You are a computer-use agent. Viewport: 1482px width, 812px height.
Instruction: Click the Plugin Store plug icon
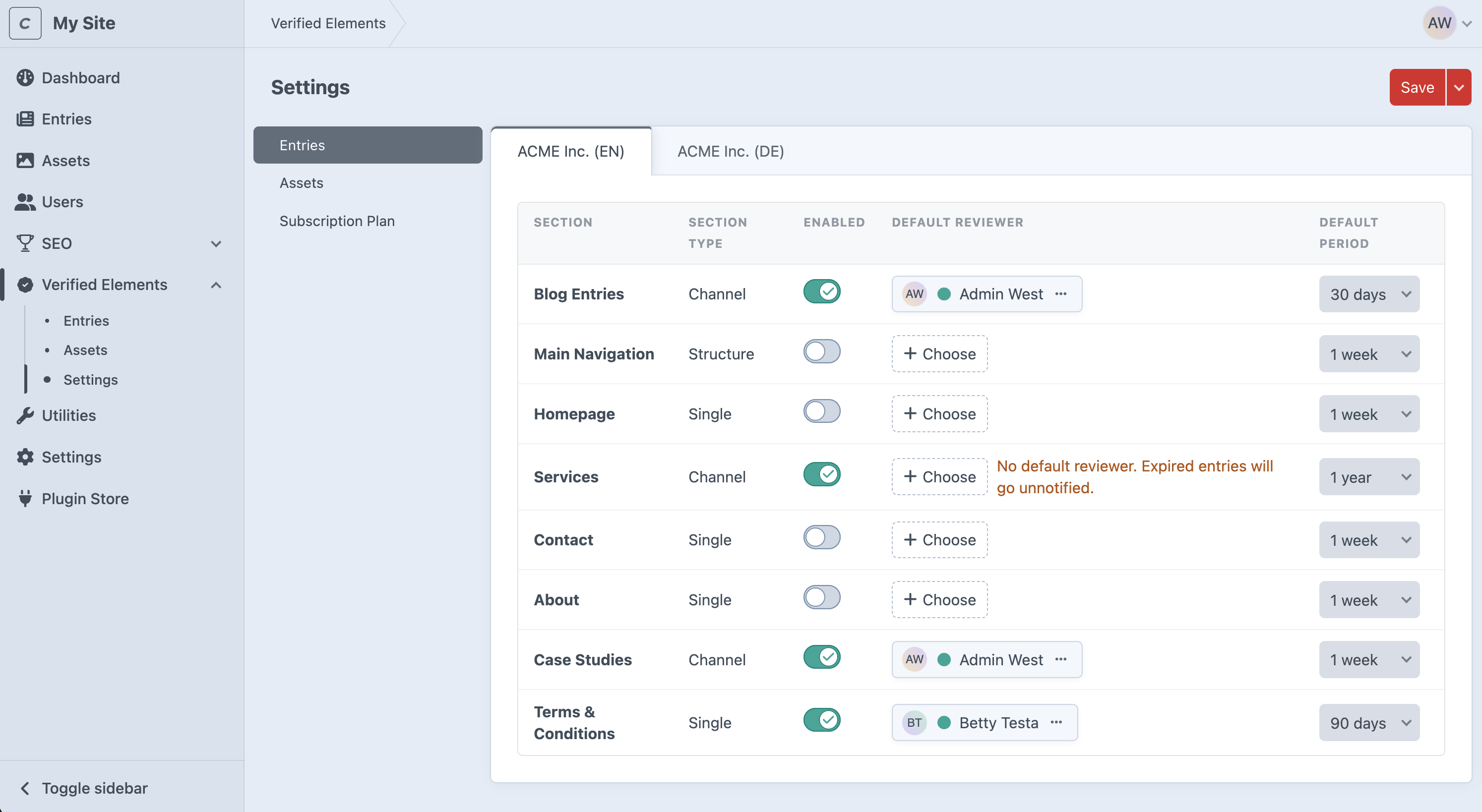(x=25, y=499)
